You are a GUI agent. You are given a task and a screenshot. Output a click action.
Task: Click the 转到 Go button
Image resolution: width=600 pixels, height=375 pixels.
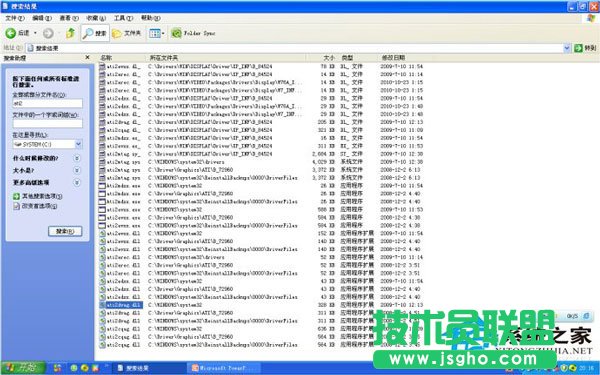[x=585, y=48]
